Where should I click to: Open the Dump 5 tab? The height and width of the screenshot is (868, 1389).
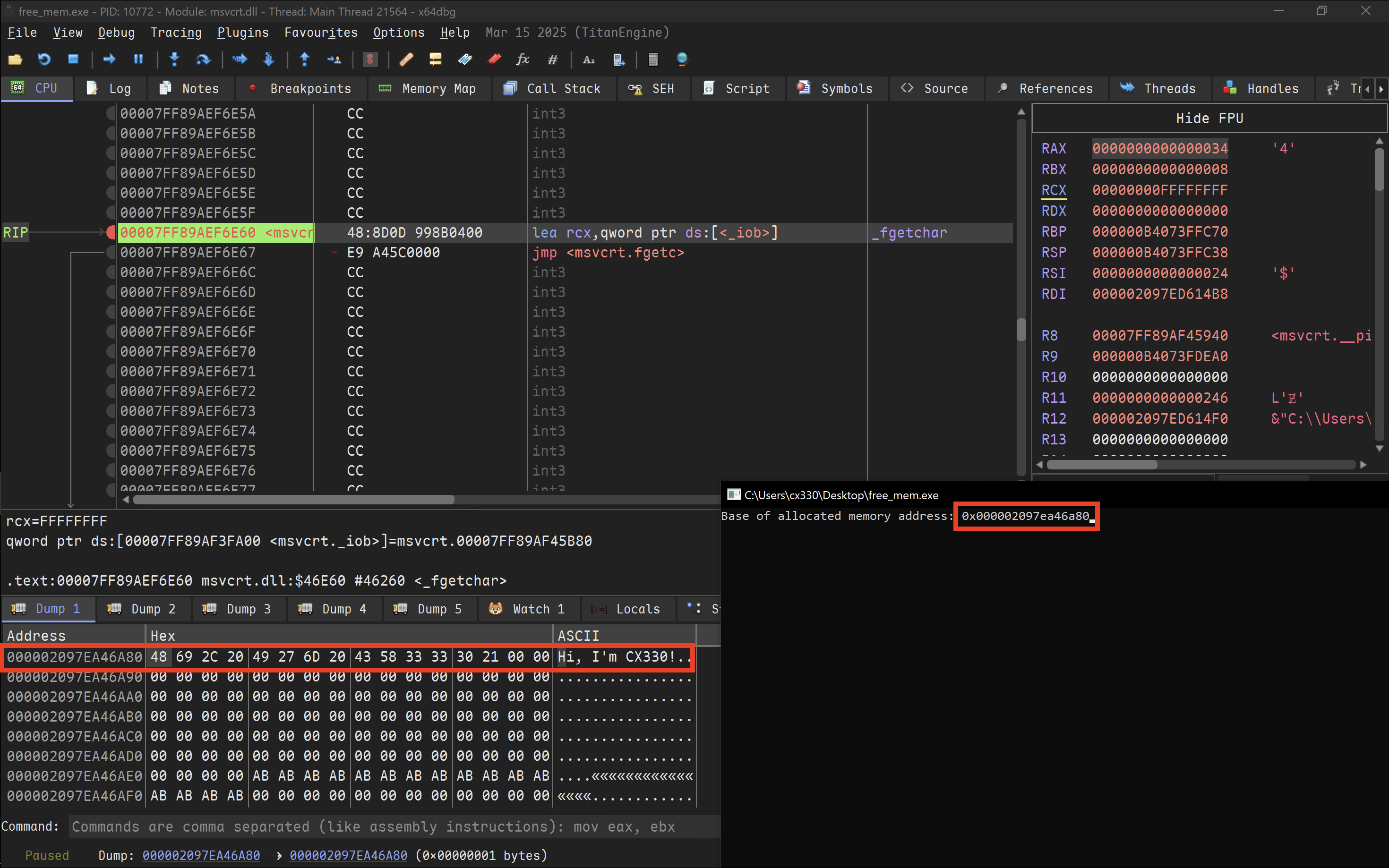429,609
